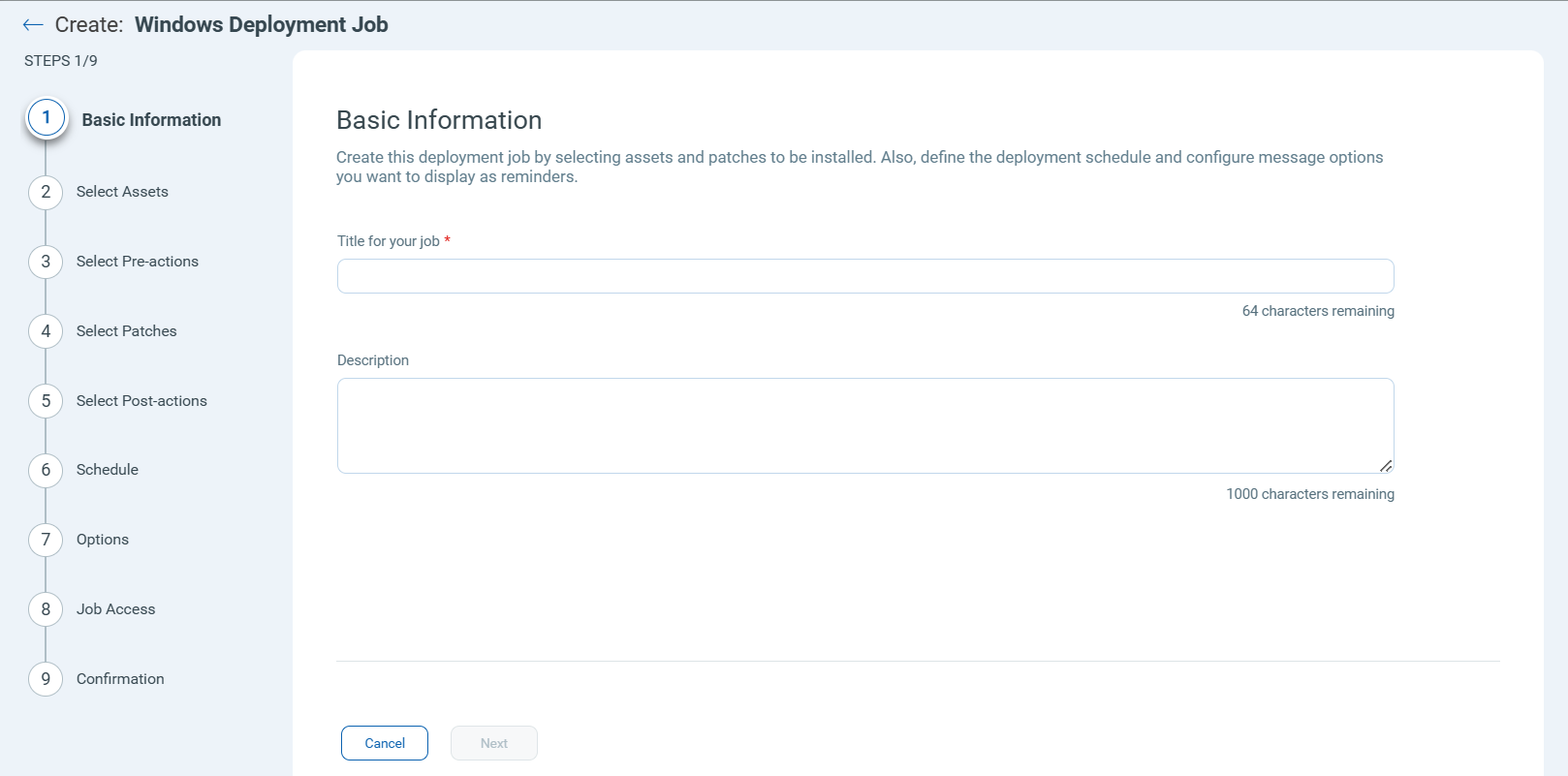Go to the Job Access step
The height and width of the screenshot is (776, 1568).
[116, 609]
